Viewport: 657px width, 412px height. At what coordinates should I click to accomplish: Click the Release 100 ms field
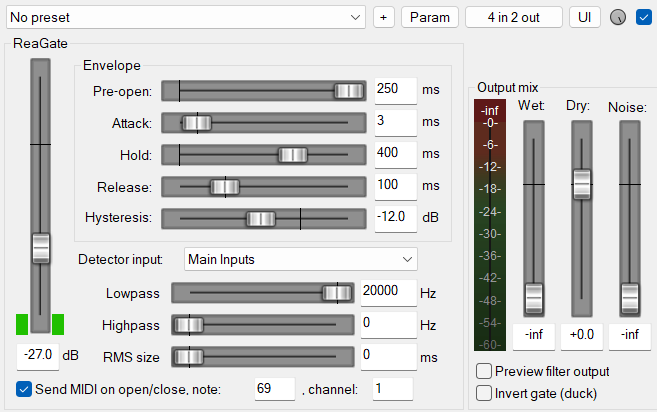pyautogui.click(x=396, y=186)
